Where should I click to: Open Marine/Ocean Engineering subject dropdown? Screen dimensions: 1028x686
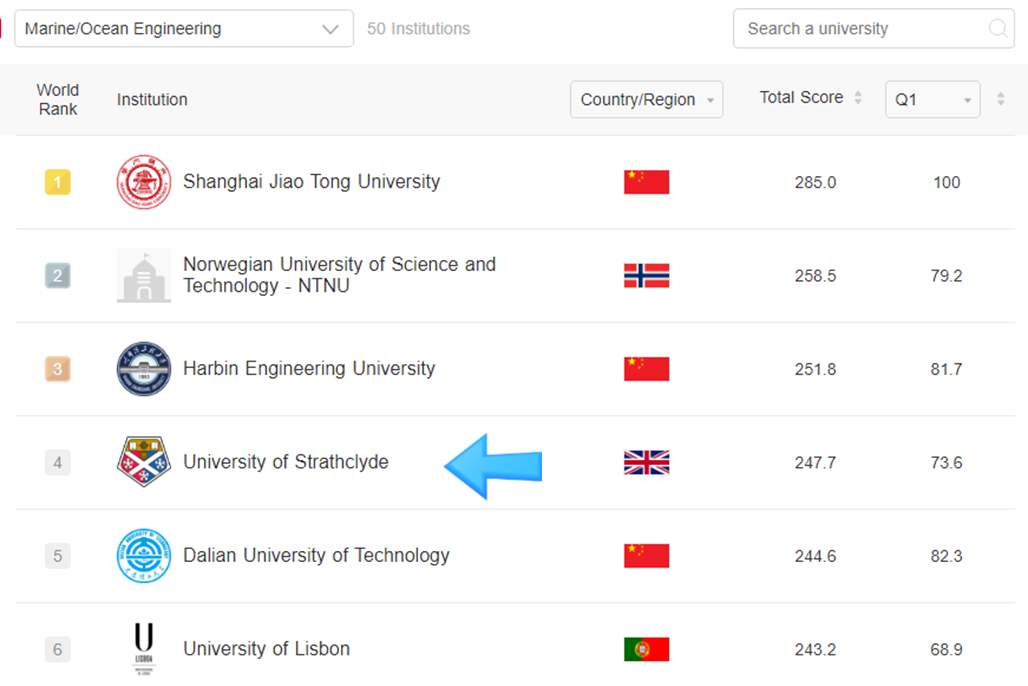[x=184, y=29]
